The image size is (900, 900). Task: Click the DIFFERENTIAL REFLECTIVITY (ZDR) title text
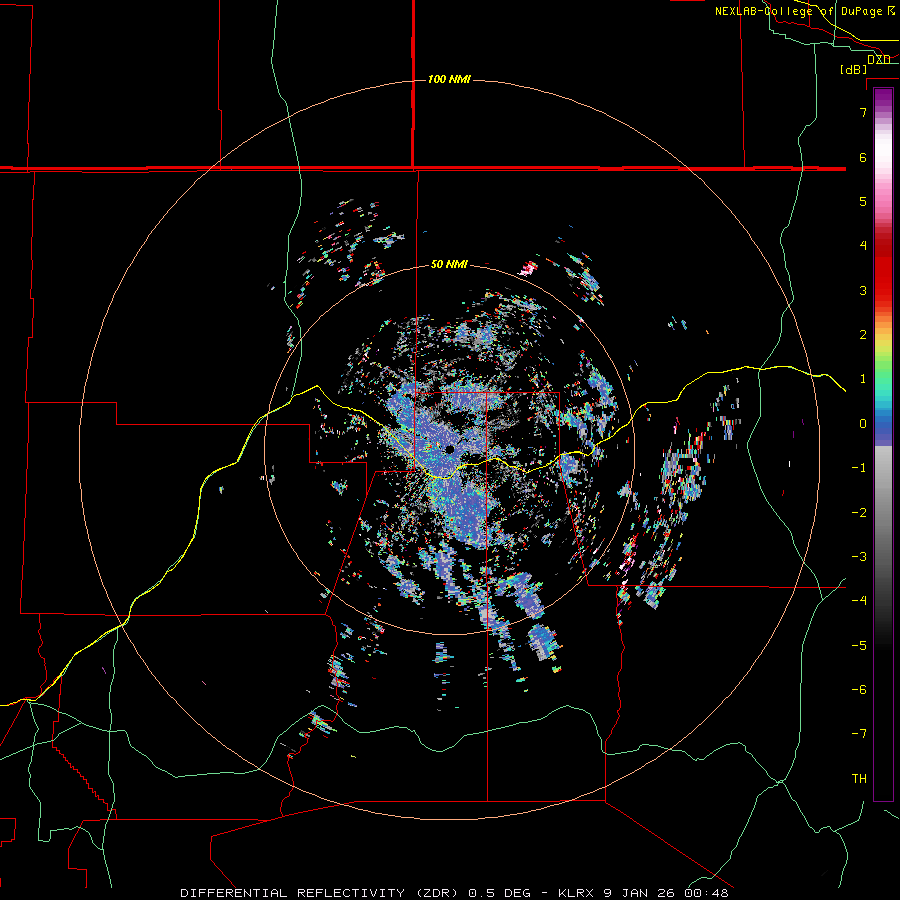click(321, 893)
